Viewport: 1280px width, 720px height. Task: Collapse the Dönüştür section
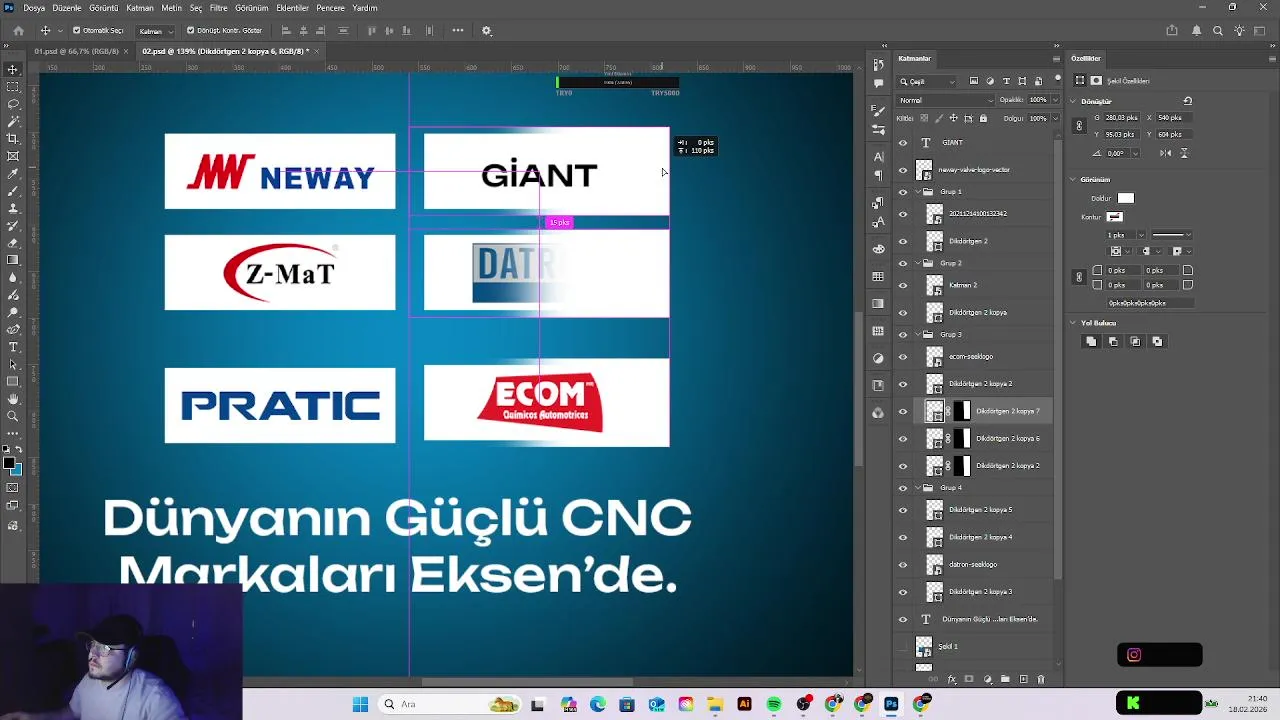coord(1073,101)
